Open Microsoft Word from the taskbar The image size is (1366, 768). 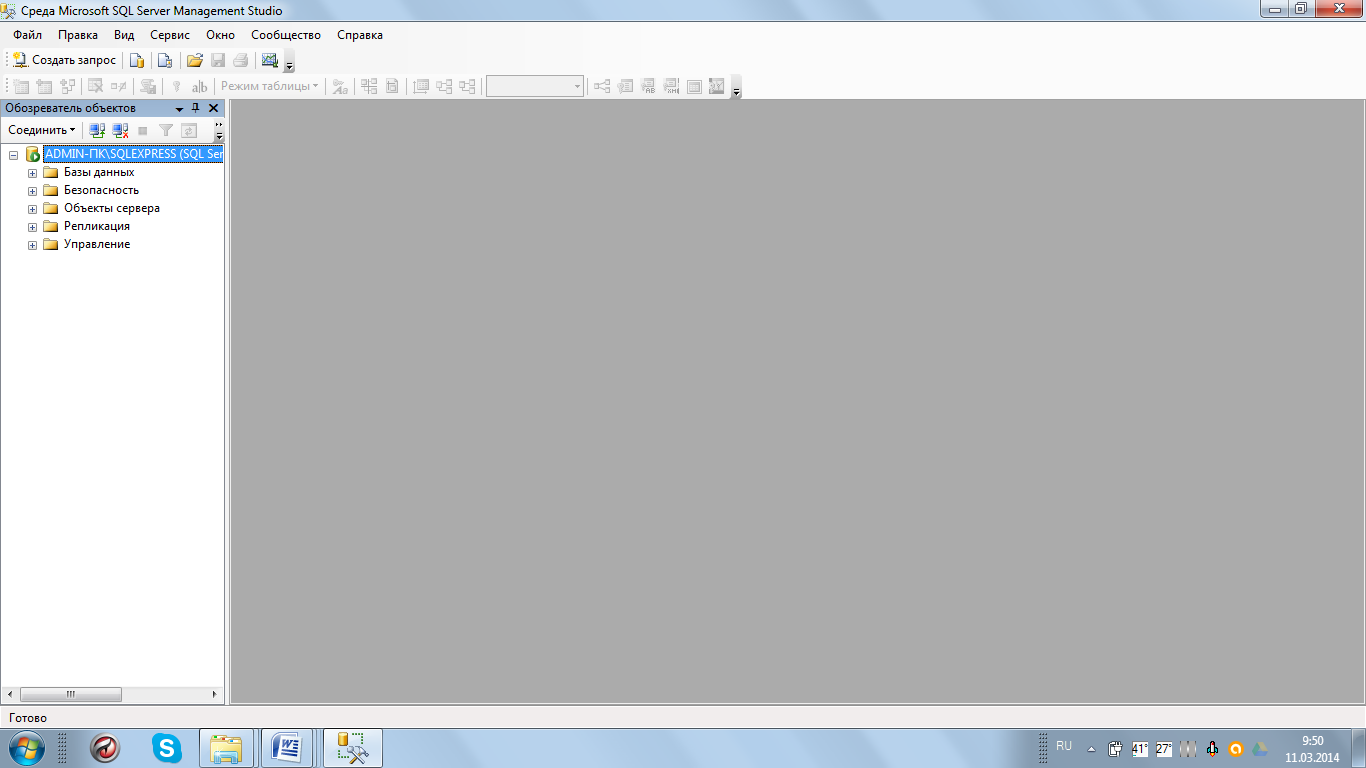(x=288, y=747)
